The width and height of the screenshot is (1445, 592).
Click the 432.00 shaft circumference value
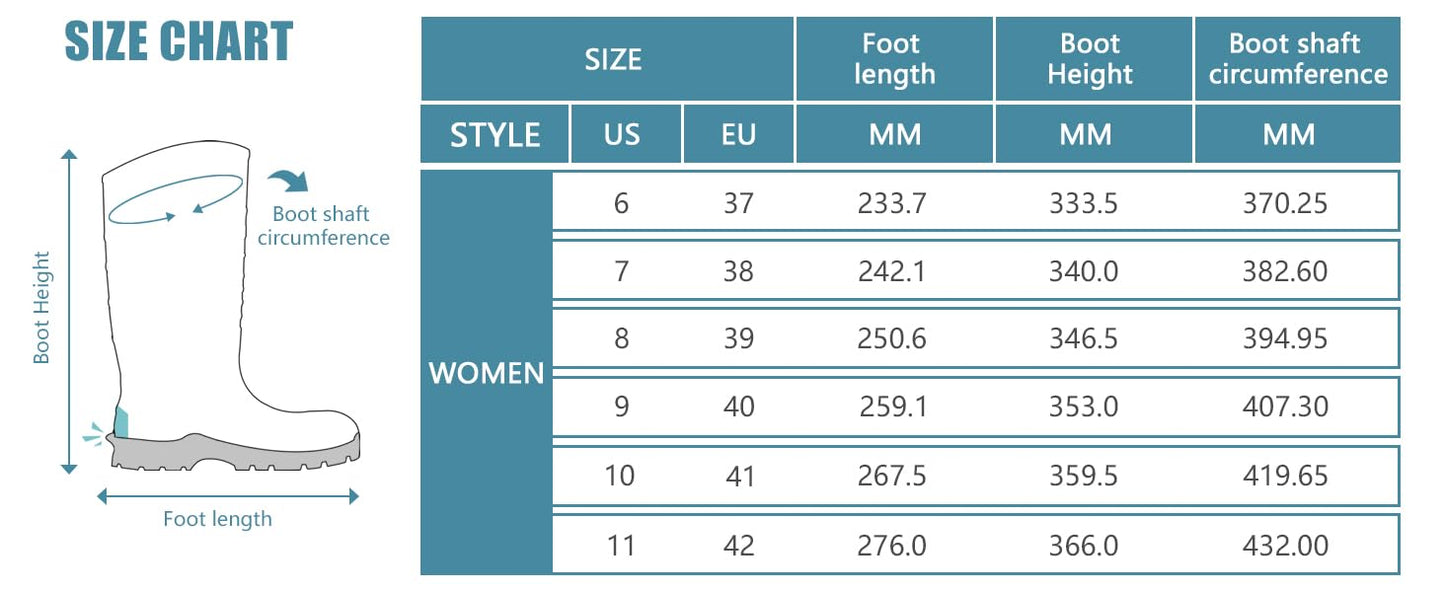(x=1285, y=545)
